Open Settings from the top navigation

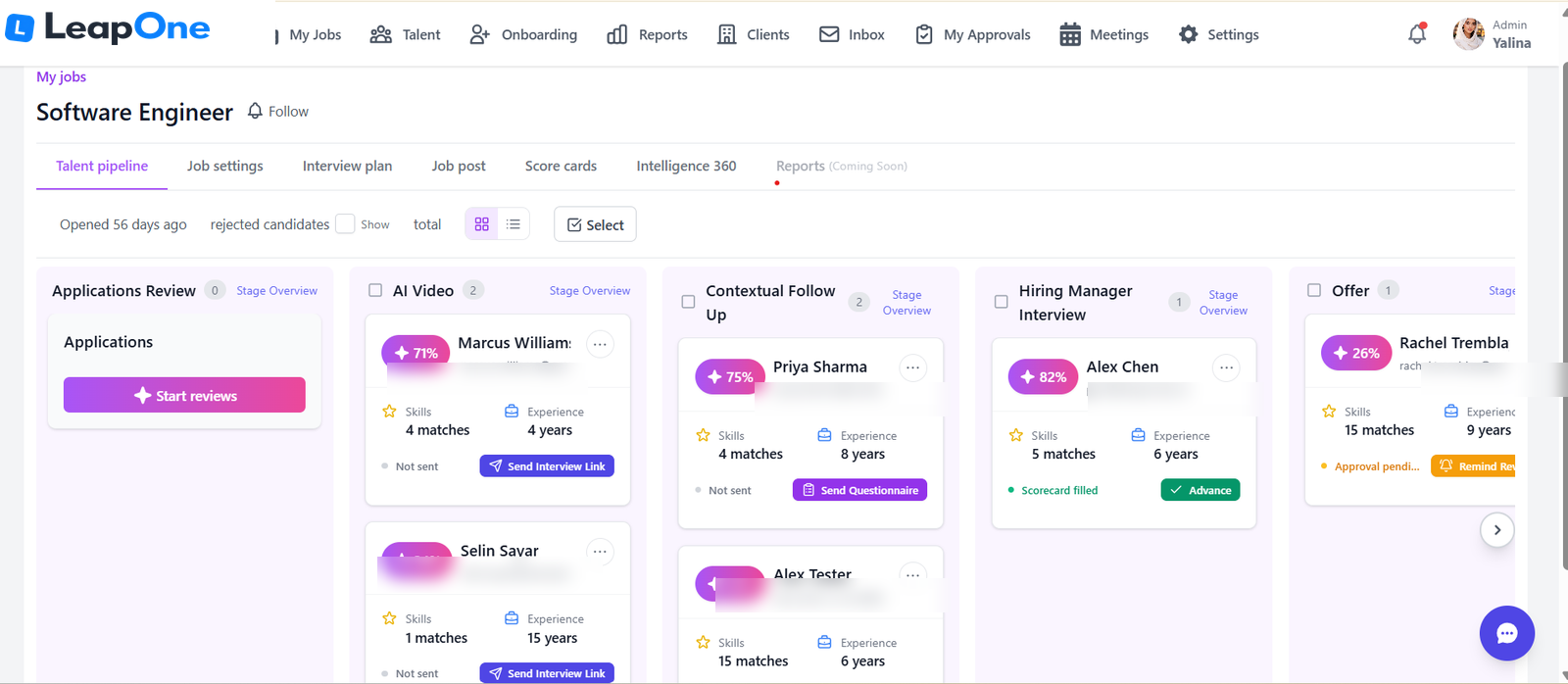click(1218, 34)
